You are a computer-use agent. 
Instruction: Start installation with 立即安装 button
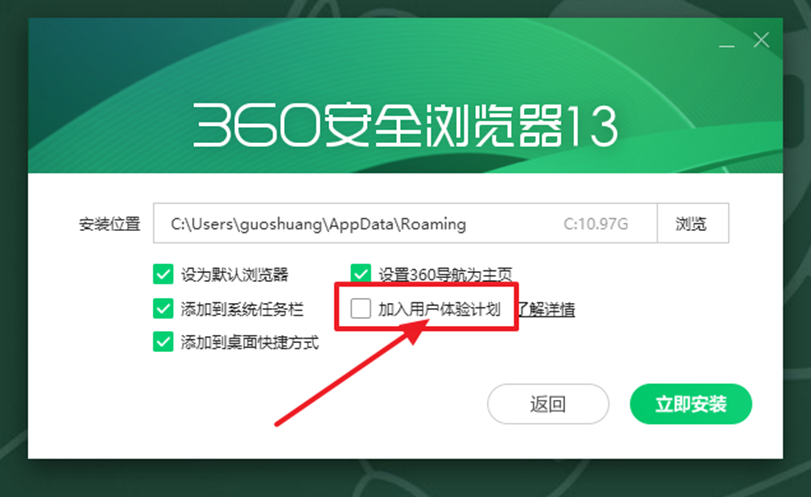690,404
